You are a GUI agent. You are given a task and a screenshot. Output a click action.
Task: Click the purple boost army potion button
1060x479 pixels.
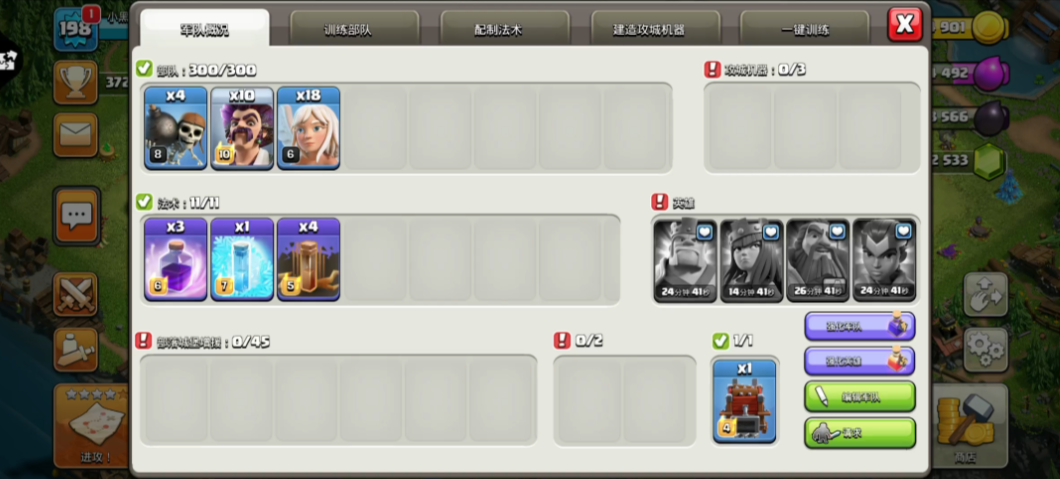coord(860,326)
